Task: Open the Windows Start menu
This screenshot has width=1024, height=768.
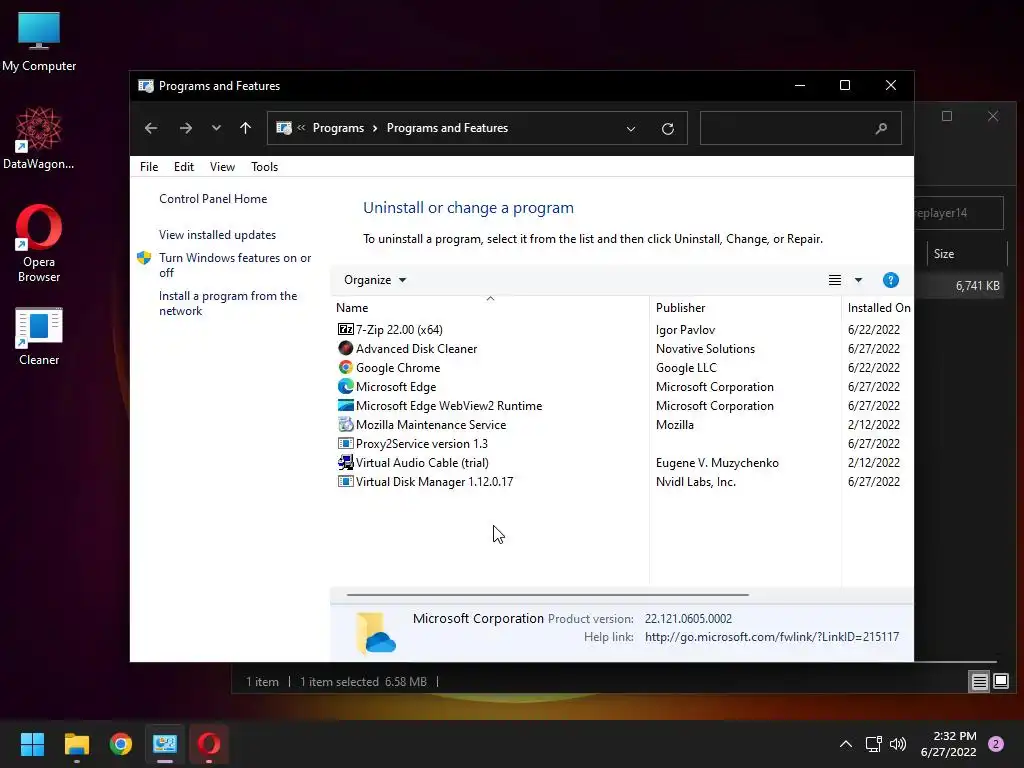Action: pos(32,744)
